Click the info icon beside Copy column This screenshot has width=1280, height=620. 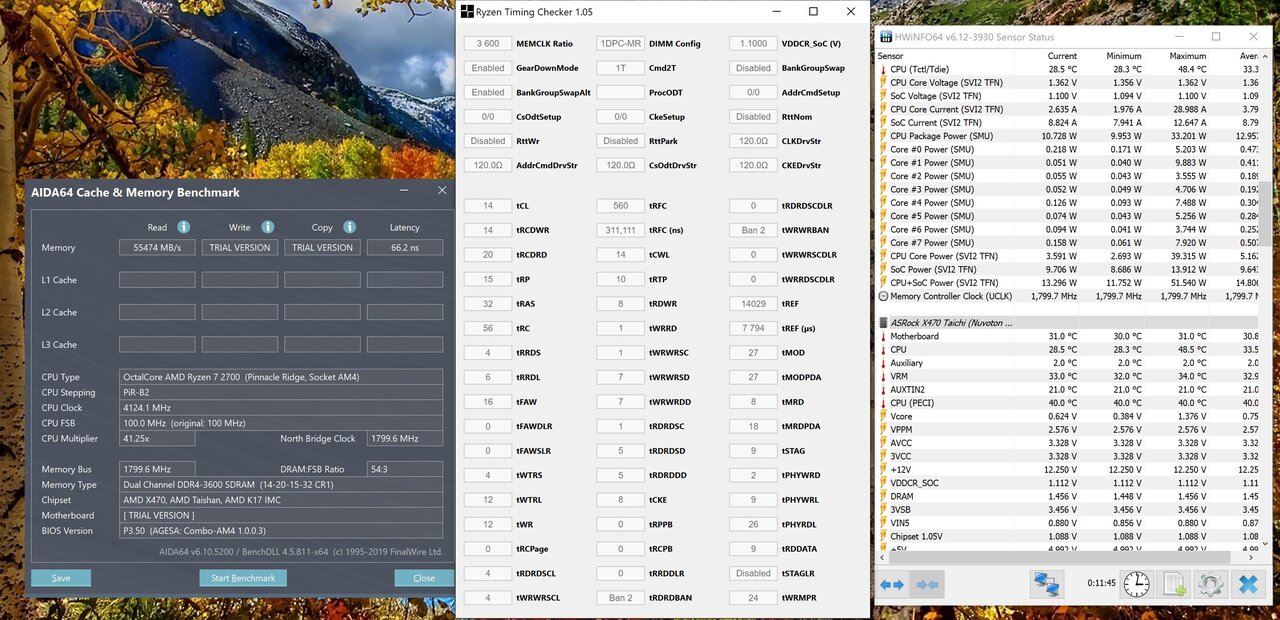[x=349, y=227]
